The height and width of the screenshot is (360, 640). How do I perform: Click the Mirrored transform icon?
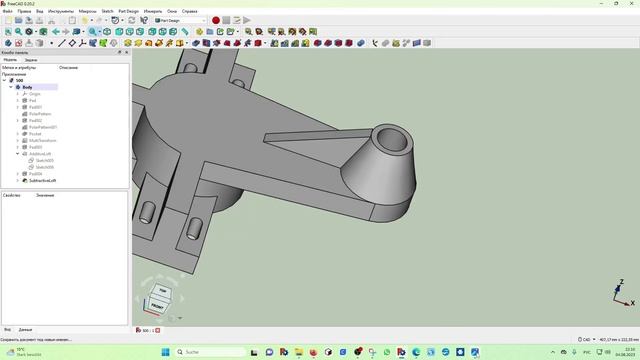click(274, 43)
